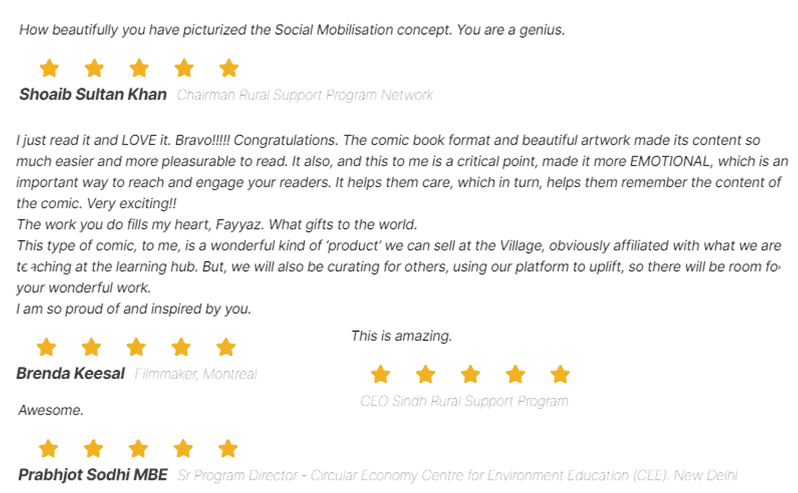Image resolution: width=798 pixels, height=493 pixels.
Task: Click first star under Shoaib Sultan Khan review
Action: (x=49, y=68)
